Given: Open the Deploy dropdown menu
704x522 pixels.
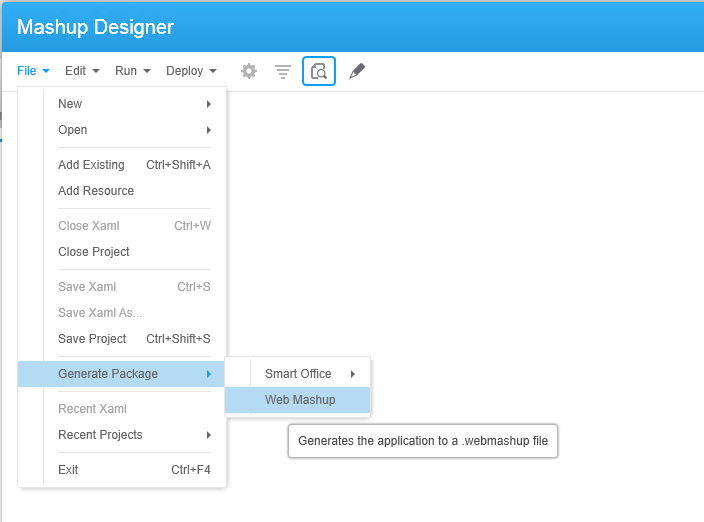Looking at the screenshot, I should click(x=191, y=71).
